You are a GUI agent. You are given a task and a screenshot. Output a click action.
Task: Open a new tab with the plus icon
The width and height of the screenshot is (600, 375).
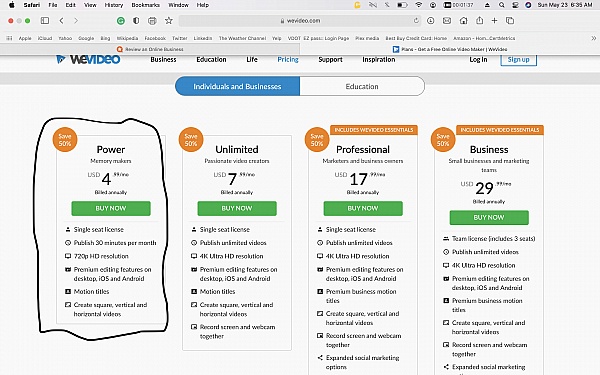click(494, 21)
